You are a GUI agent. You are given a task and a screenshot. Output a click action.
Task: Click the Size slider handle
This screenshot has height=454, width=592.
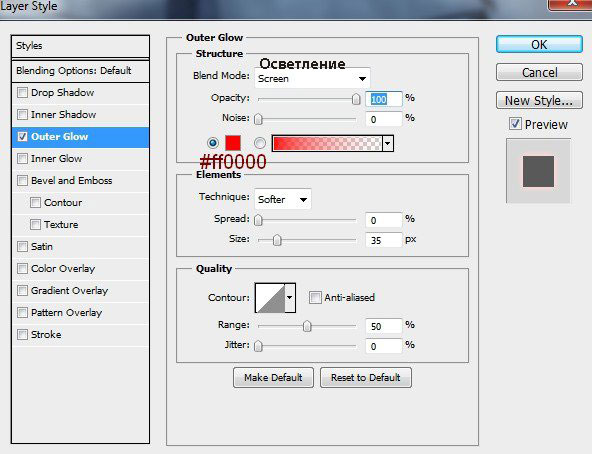pyautogui.click(x=277, y=240)
